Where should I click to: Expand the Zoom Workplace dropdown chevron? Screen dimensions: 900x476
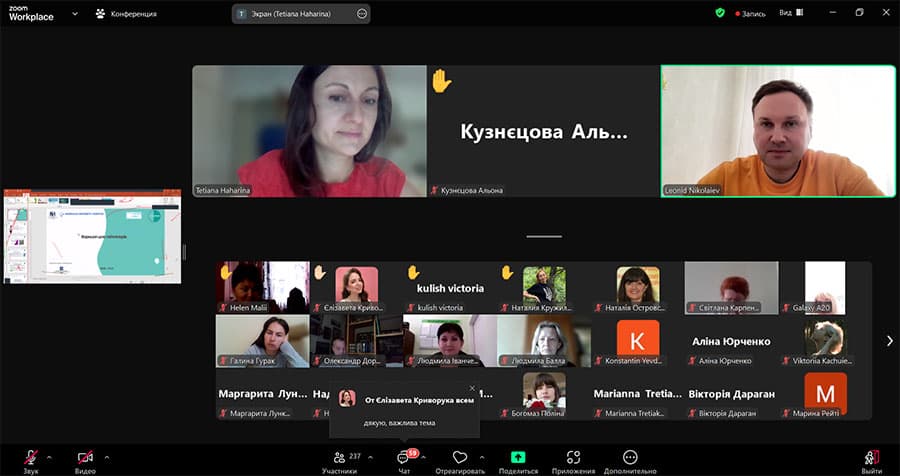tap(74, 14)
